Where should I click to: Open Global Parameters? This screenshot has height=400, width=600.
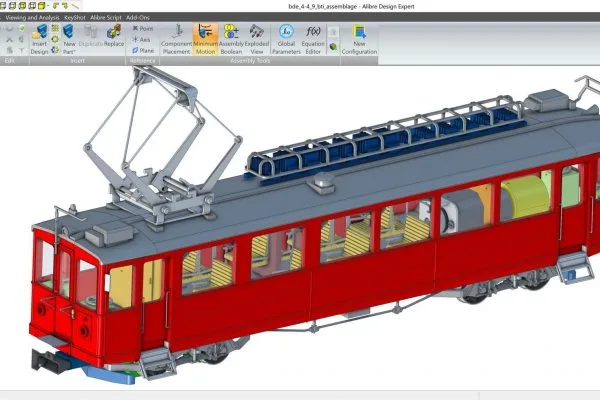286,39
